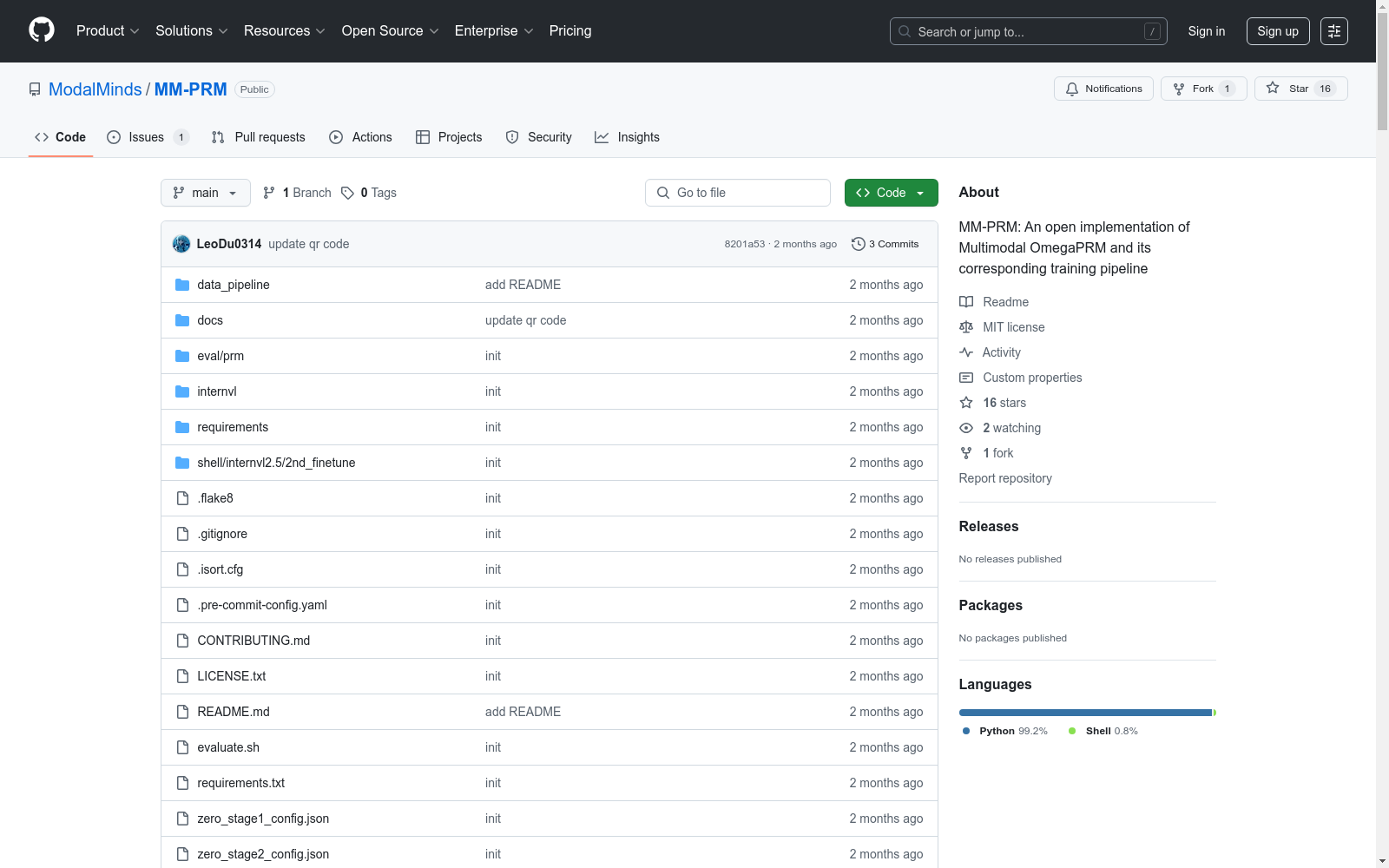Open the Insights tab
Image resolution: width=1389 pixels, height=868 pixels.
pyautogui.click(x=627, y=137)
